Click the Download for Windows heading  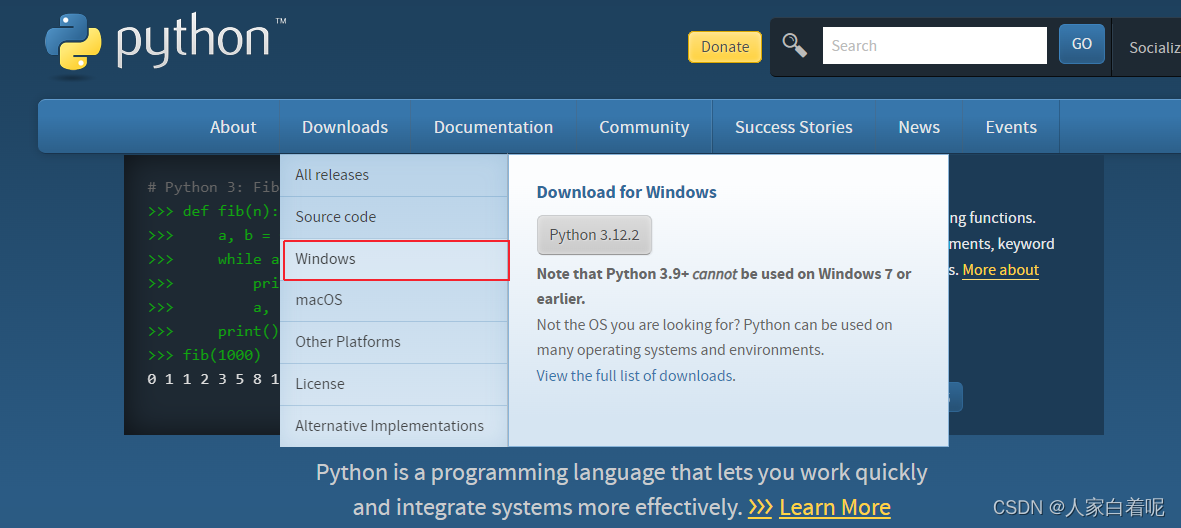pyautogui.click(x=627, y=192)
